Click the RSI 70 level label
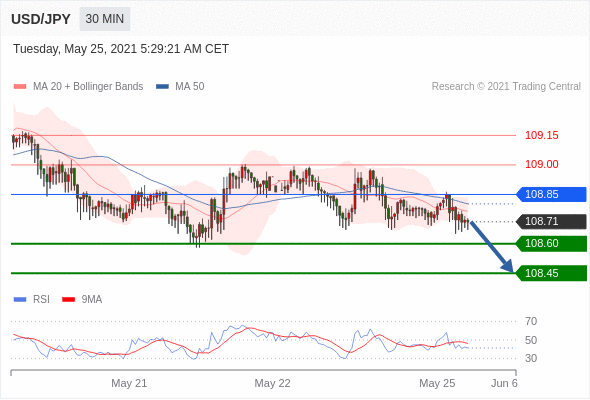 coord(531,321)
